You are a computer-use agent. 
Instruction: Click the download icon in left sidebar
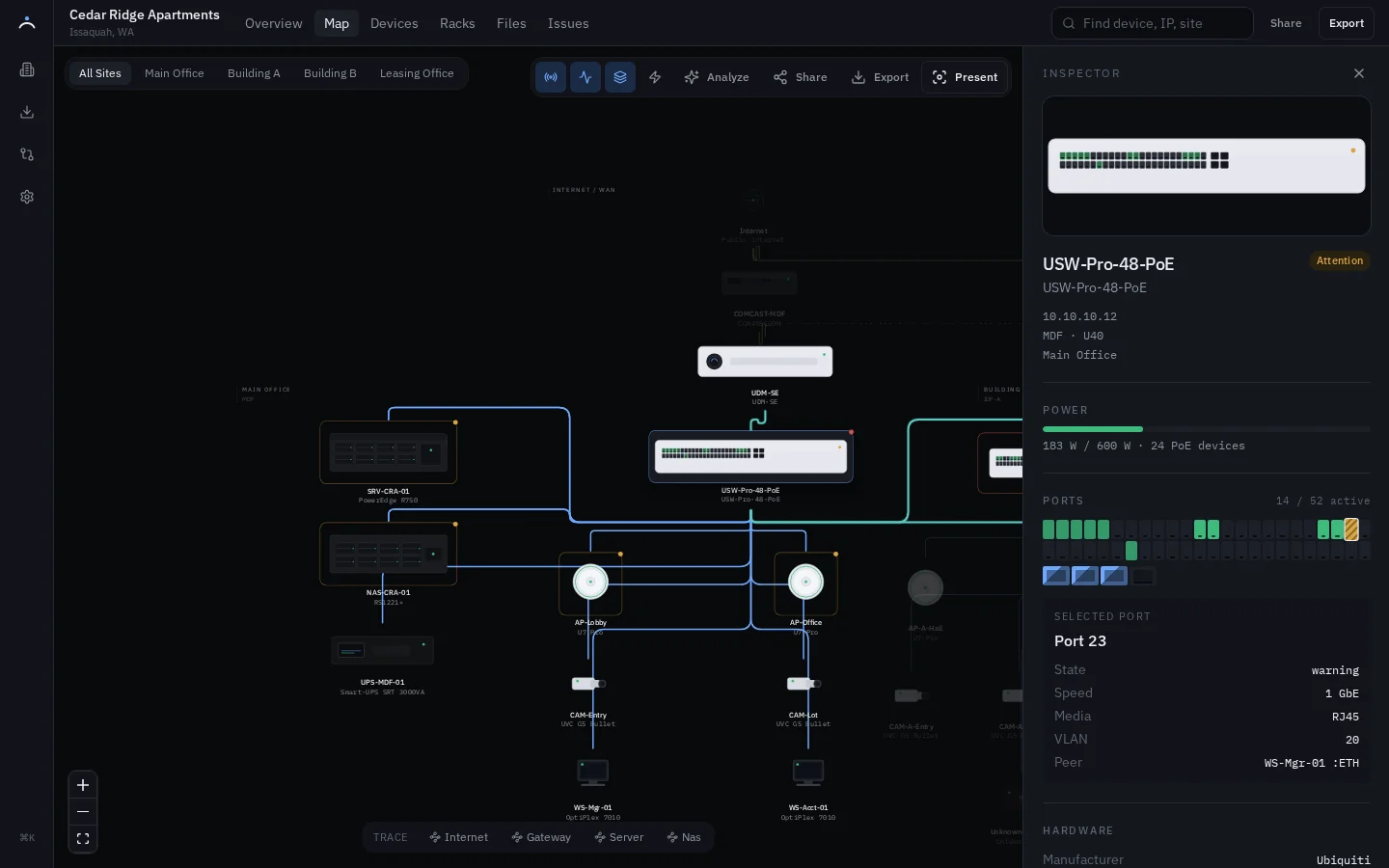click(27, 112)
